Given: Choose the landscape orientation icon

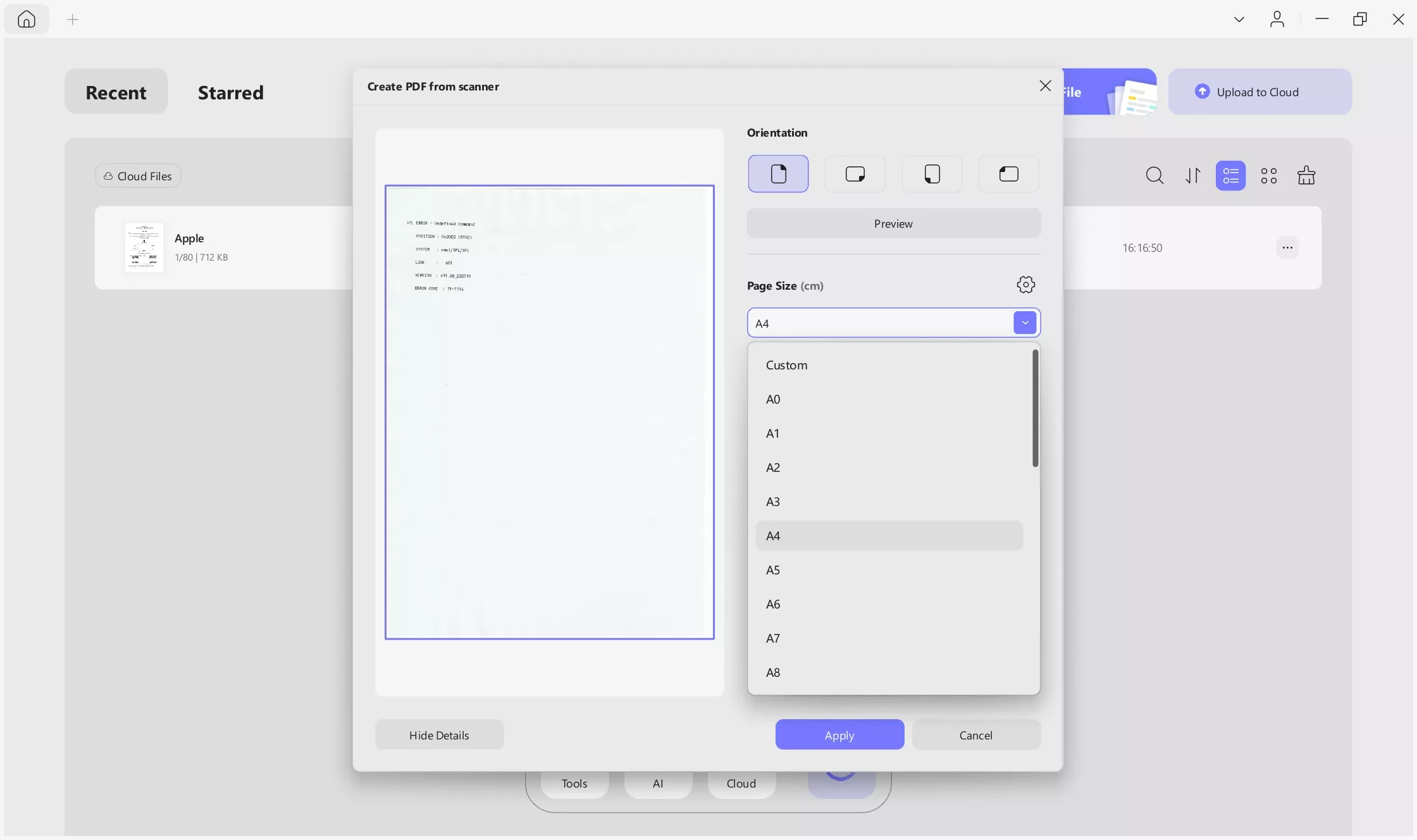Looking at the screenshot, I should 855,174.
